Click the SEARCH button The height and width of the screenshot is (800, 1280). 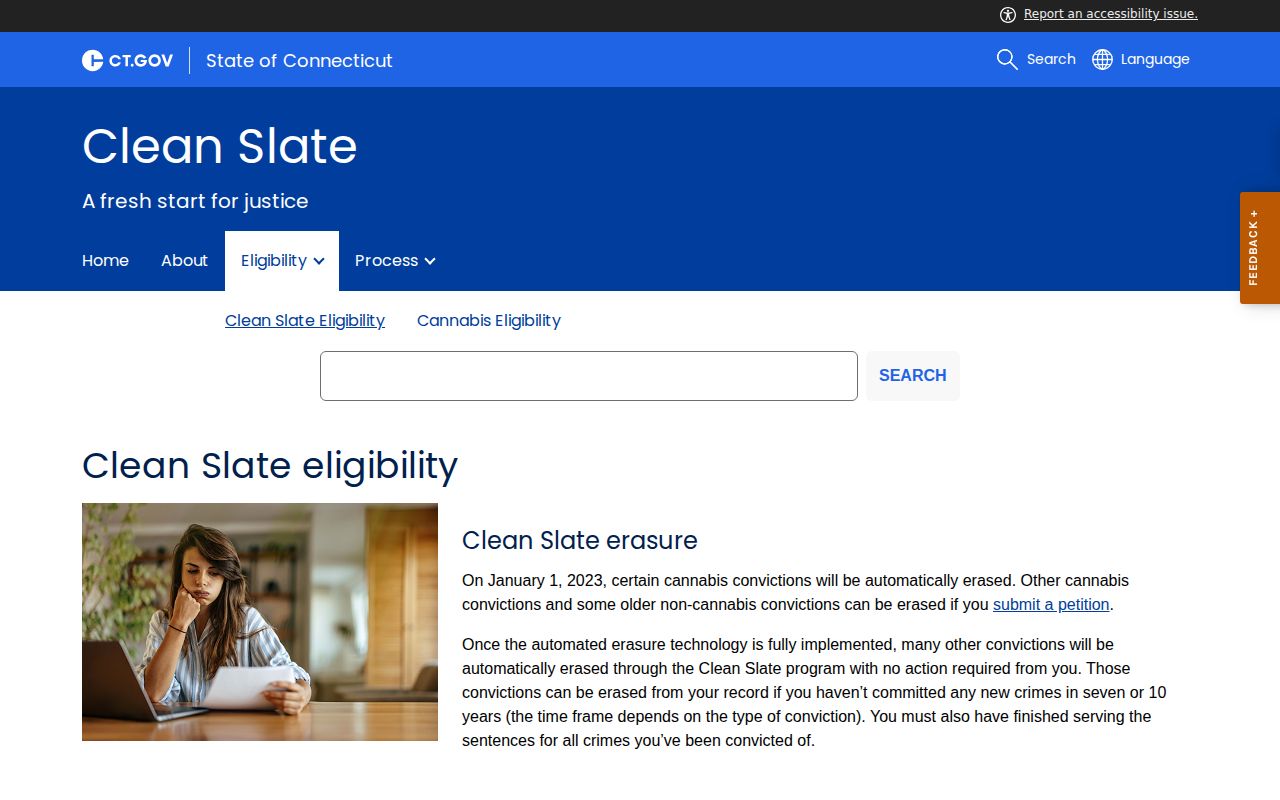point(913,376)
